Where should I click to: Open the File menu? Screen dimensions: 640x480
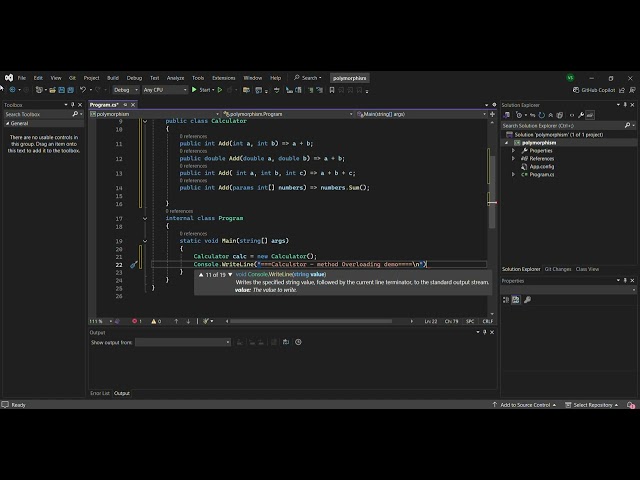pyautogui.click(x=22, y=78)
